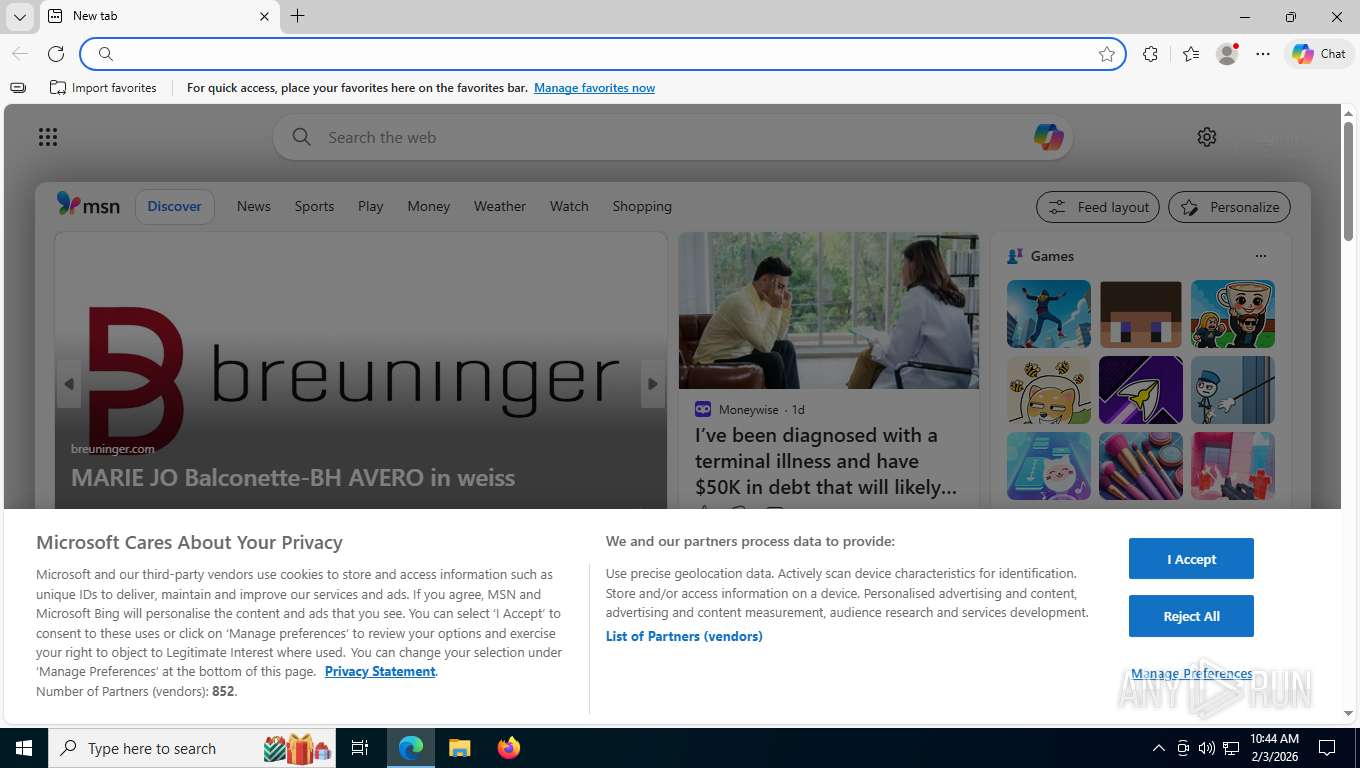The image size is (1360, 768).
Task: Click I Accept on privacy banner
Action: (1191, 559)
